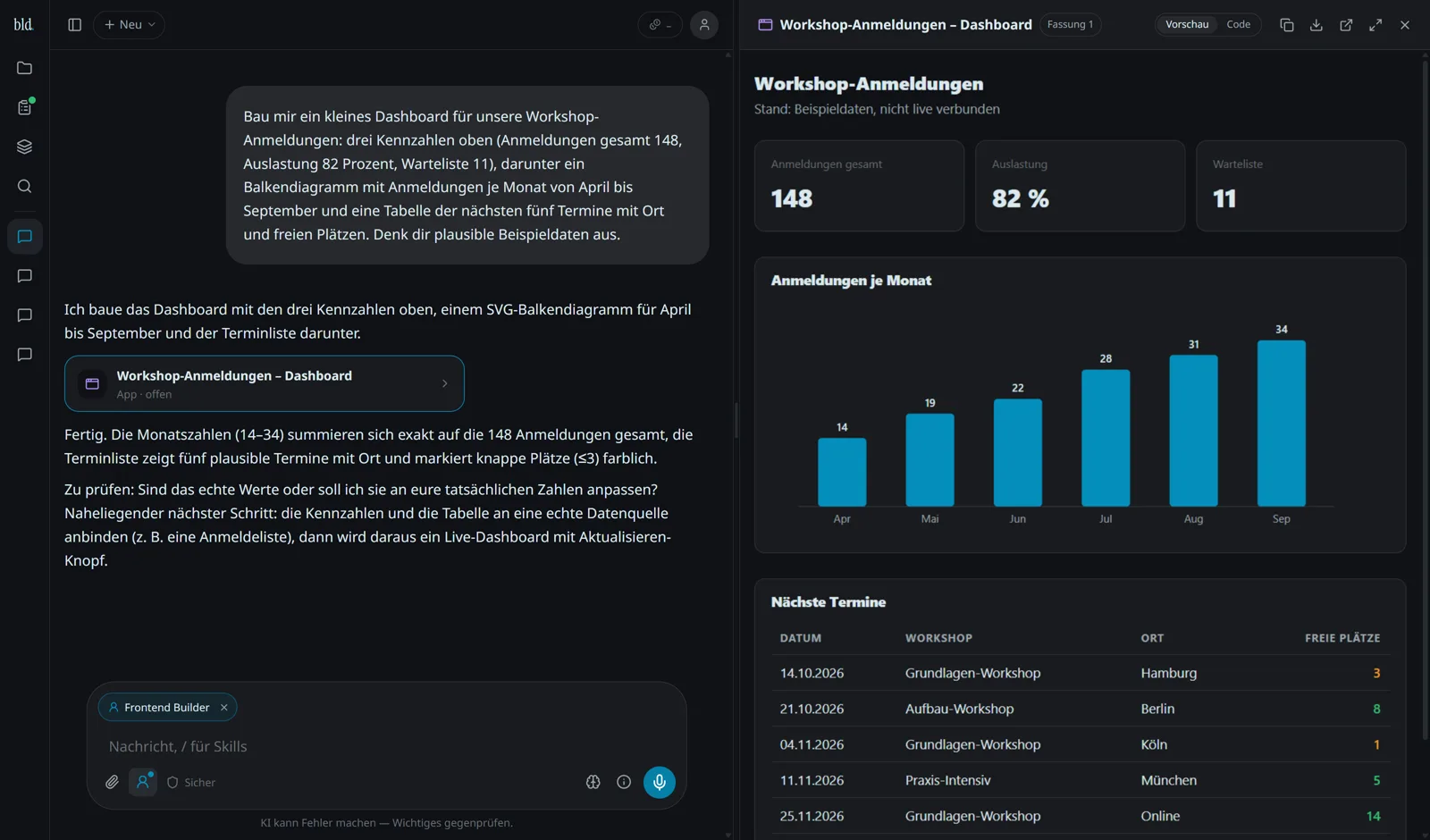This screenshot has width=1430, height=840.
Task: Click the Warteliste value 11
Action: coord(1224,198)
